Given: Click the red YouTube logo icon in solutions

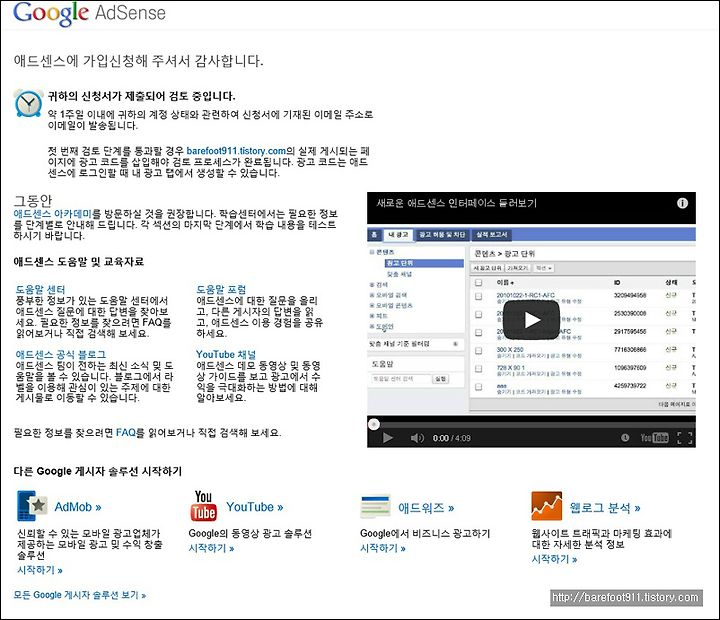Looking at the screenshot, I should [x=203, y=506].
